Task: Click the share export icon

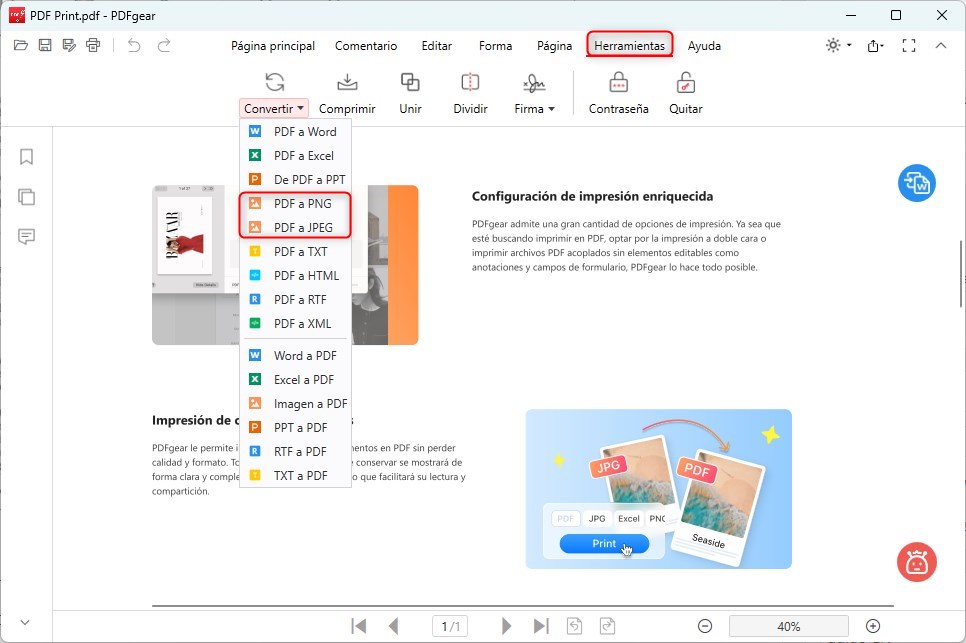Action: click(x=875, y=46)
